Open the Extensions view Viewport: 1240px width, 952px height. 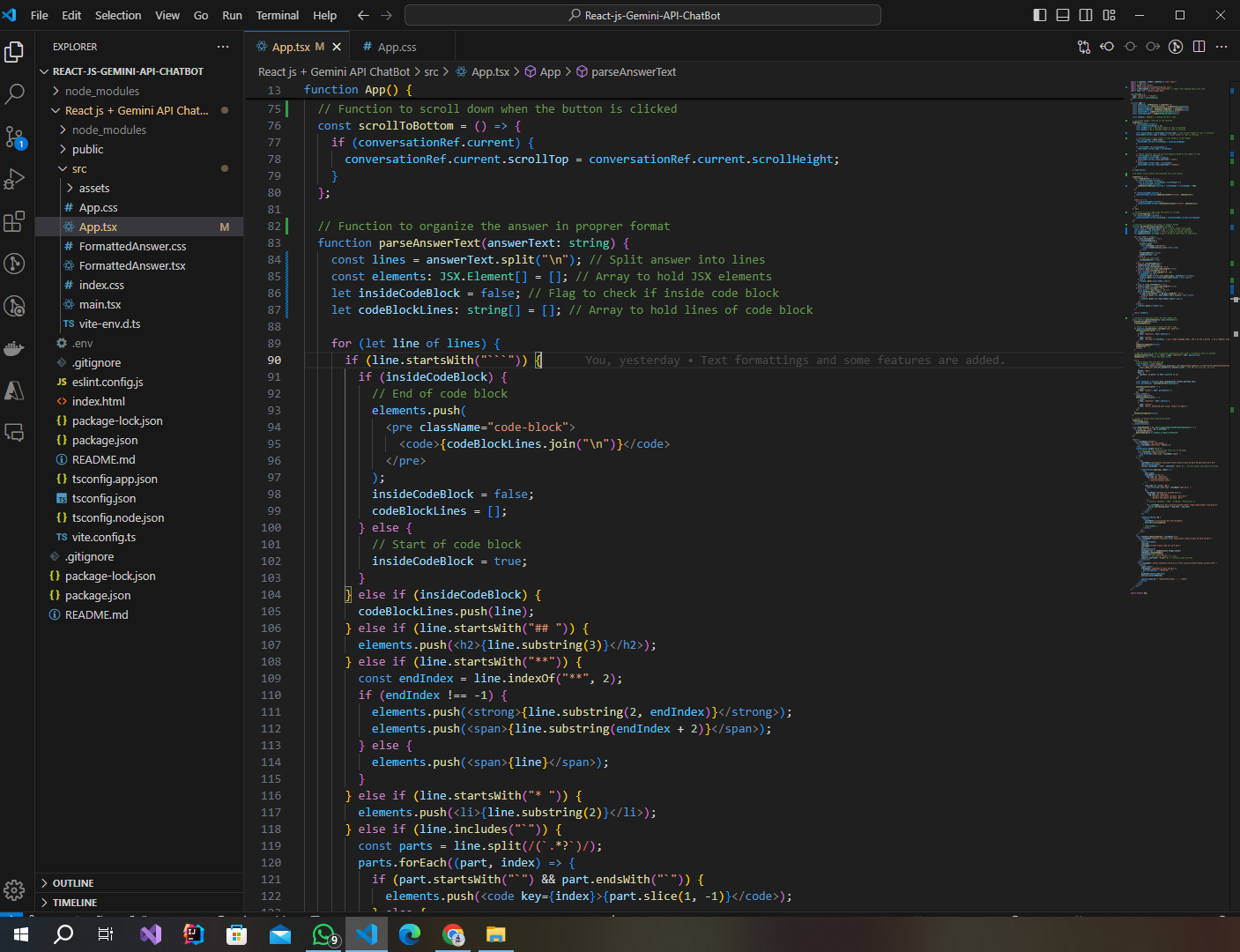[x=14, y=221]
